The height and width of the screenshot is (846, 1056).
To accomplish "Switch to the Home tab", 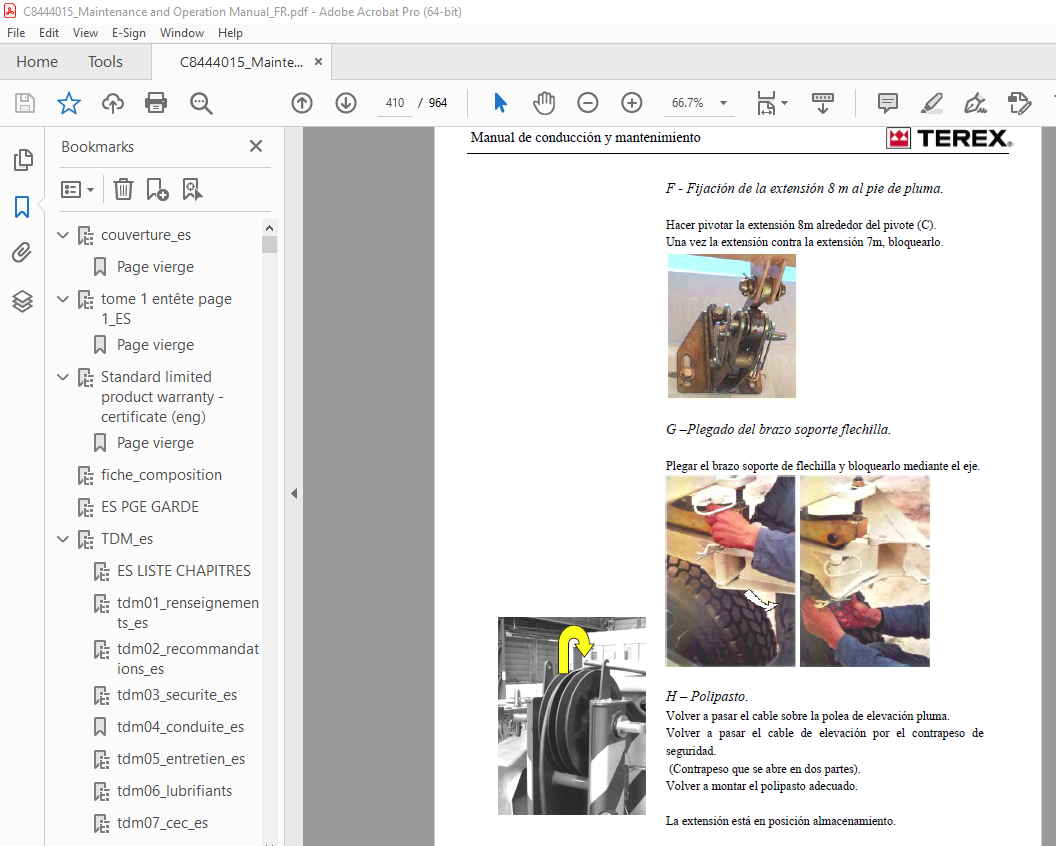I will point(37,62).
